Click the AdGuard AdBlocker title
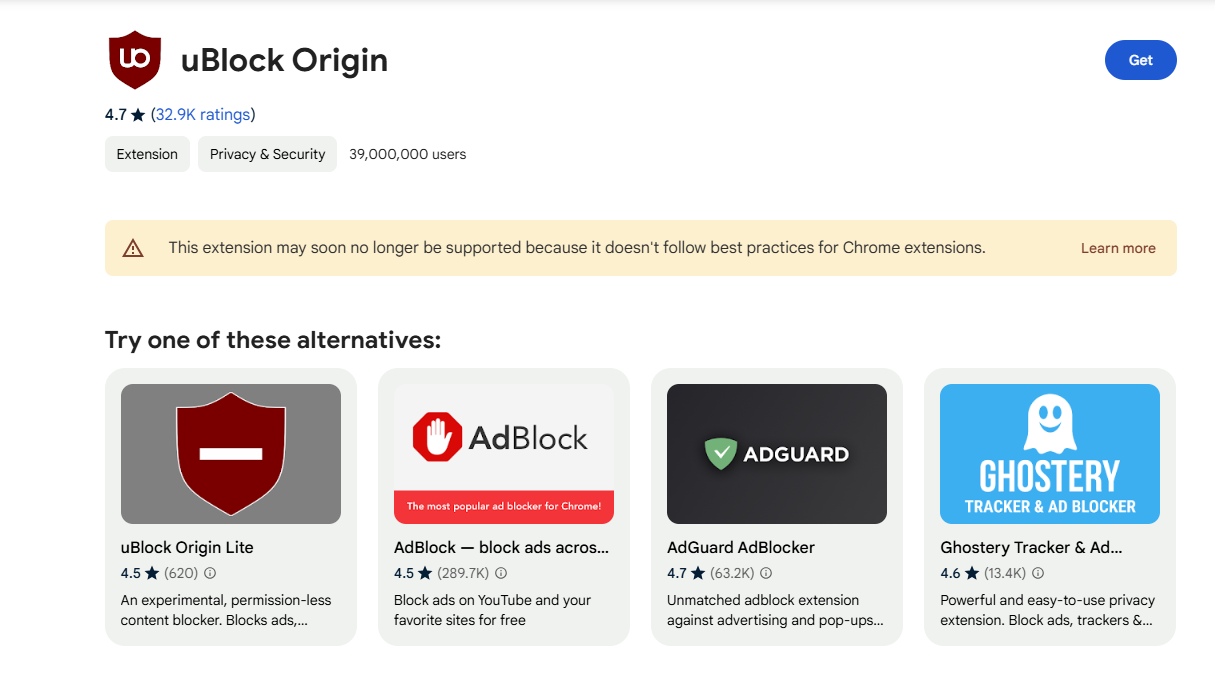The height and width of the screenshot is (679, 1215). pos(741,547)
